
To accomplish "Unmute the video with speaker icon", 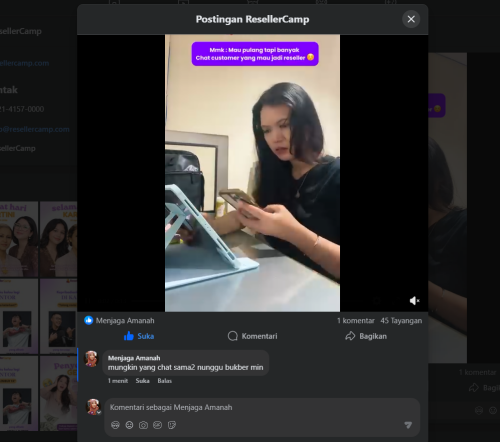I will click(414, 301).
